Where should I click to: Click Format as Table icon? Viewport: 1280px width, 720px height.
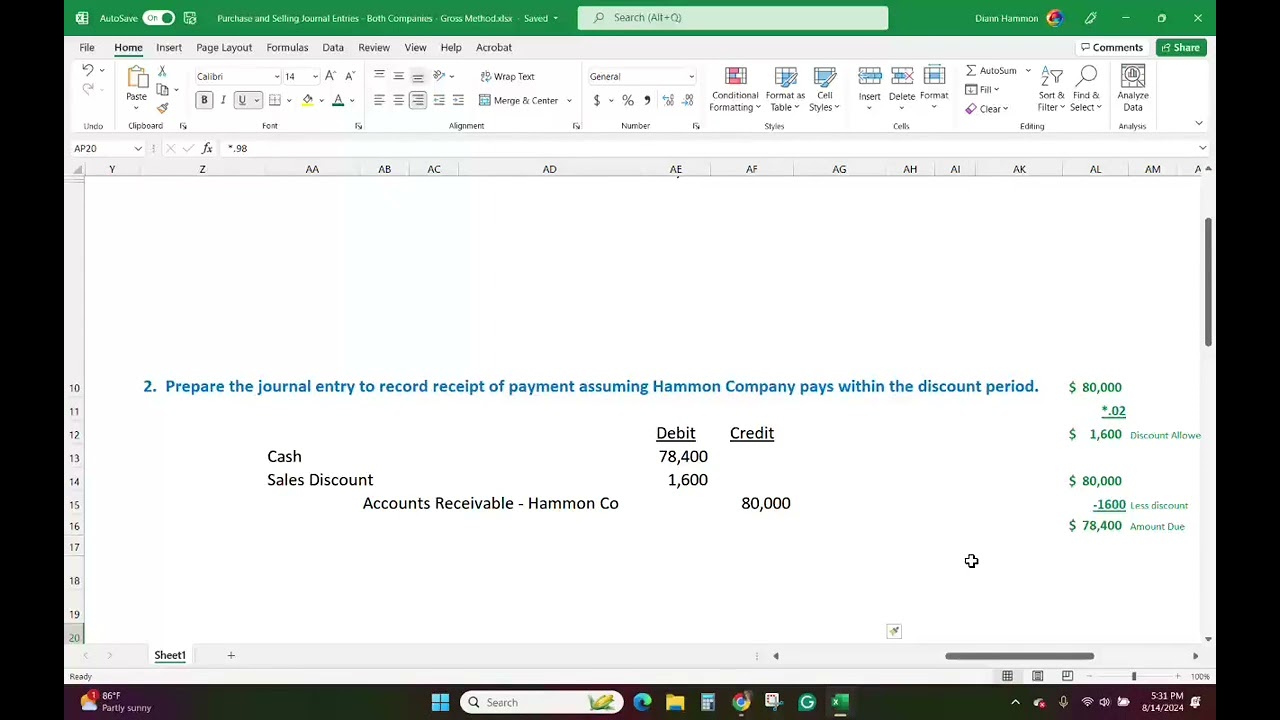(x=786, y=77)
